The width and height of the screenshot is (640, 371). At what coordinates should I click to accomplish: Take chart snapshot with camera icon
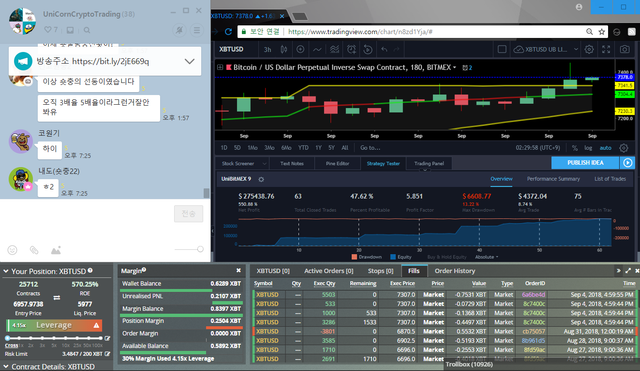point(624,49)
